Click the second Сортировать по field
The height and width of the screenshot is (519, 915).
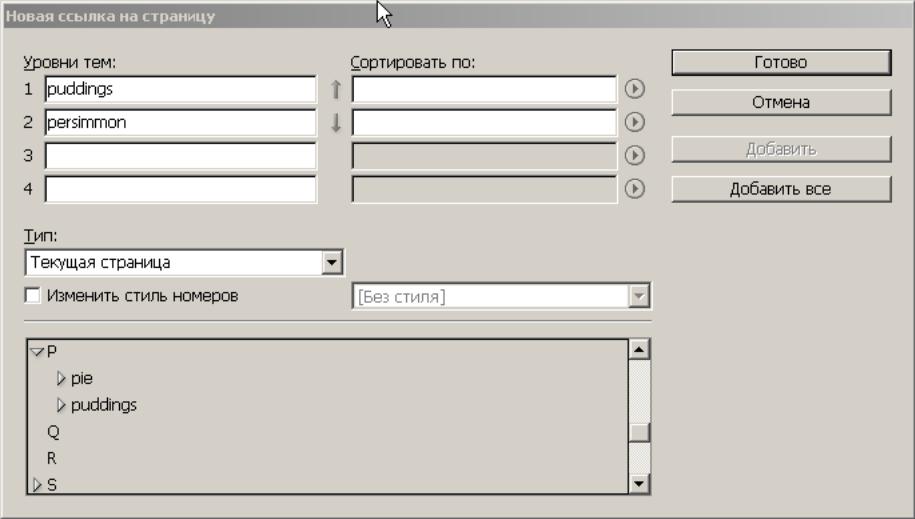(x=484, y=123)
